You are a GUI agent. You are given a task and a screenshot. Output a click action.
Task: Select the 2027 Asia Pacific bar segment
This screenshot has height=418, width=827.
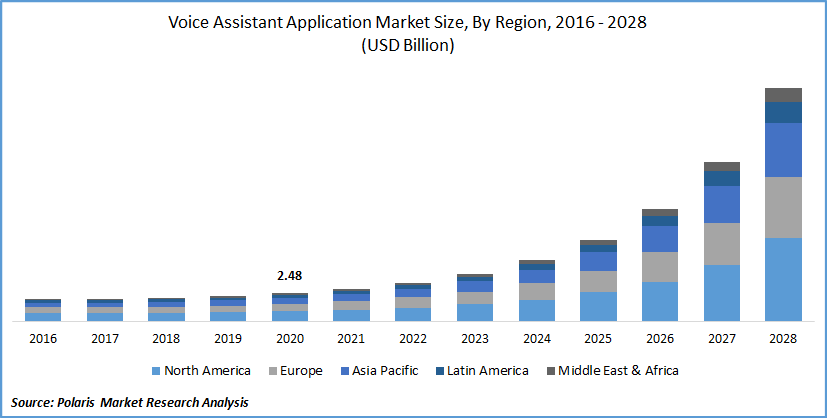pos(722,204)
